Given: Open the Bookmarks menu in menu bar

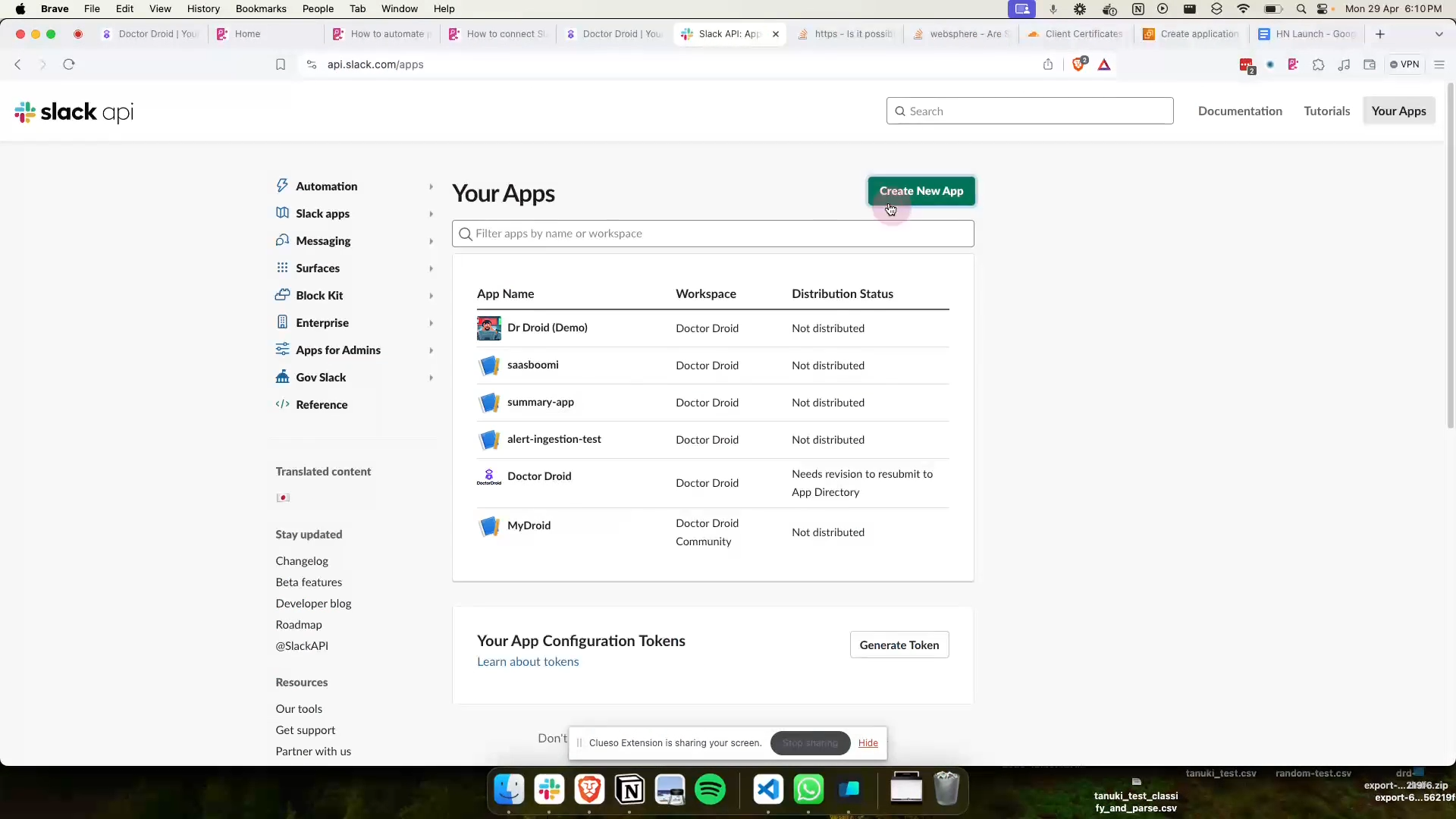Looking at the screenshot, I should [261, 9].
